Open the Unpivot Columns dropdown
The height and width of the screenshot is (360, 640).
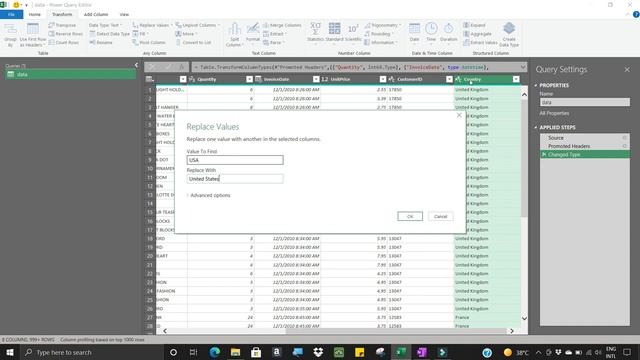(198, 25)
